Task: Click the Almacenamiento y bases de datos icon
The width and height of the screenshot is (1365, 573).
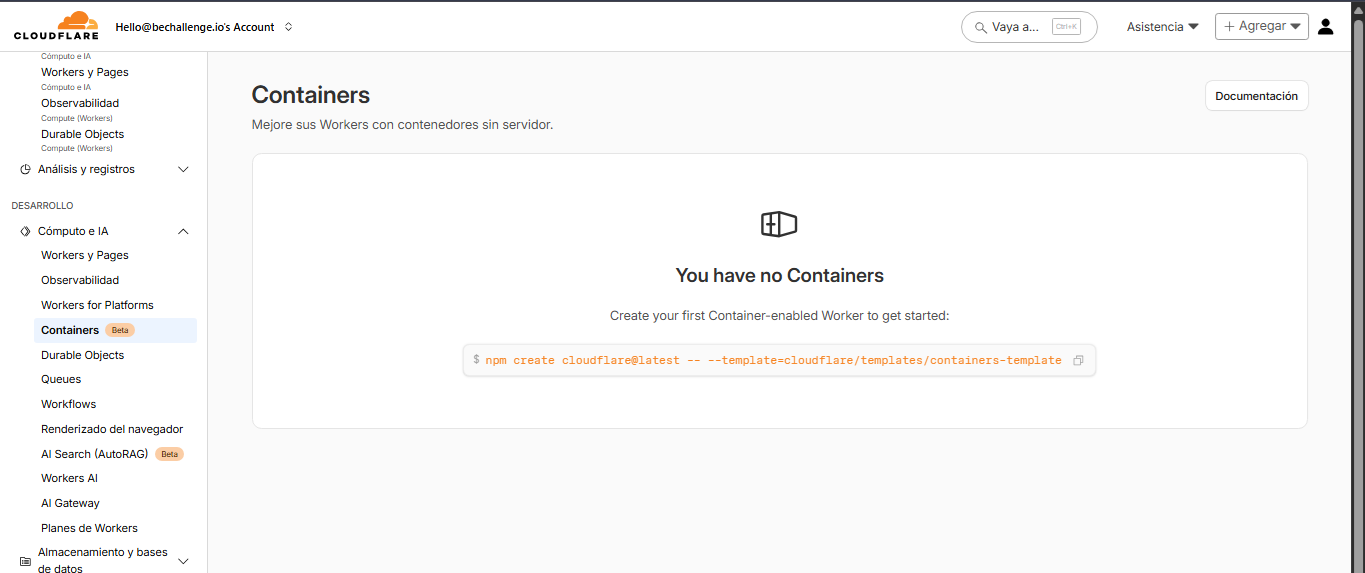Action: coord(25,561)
